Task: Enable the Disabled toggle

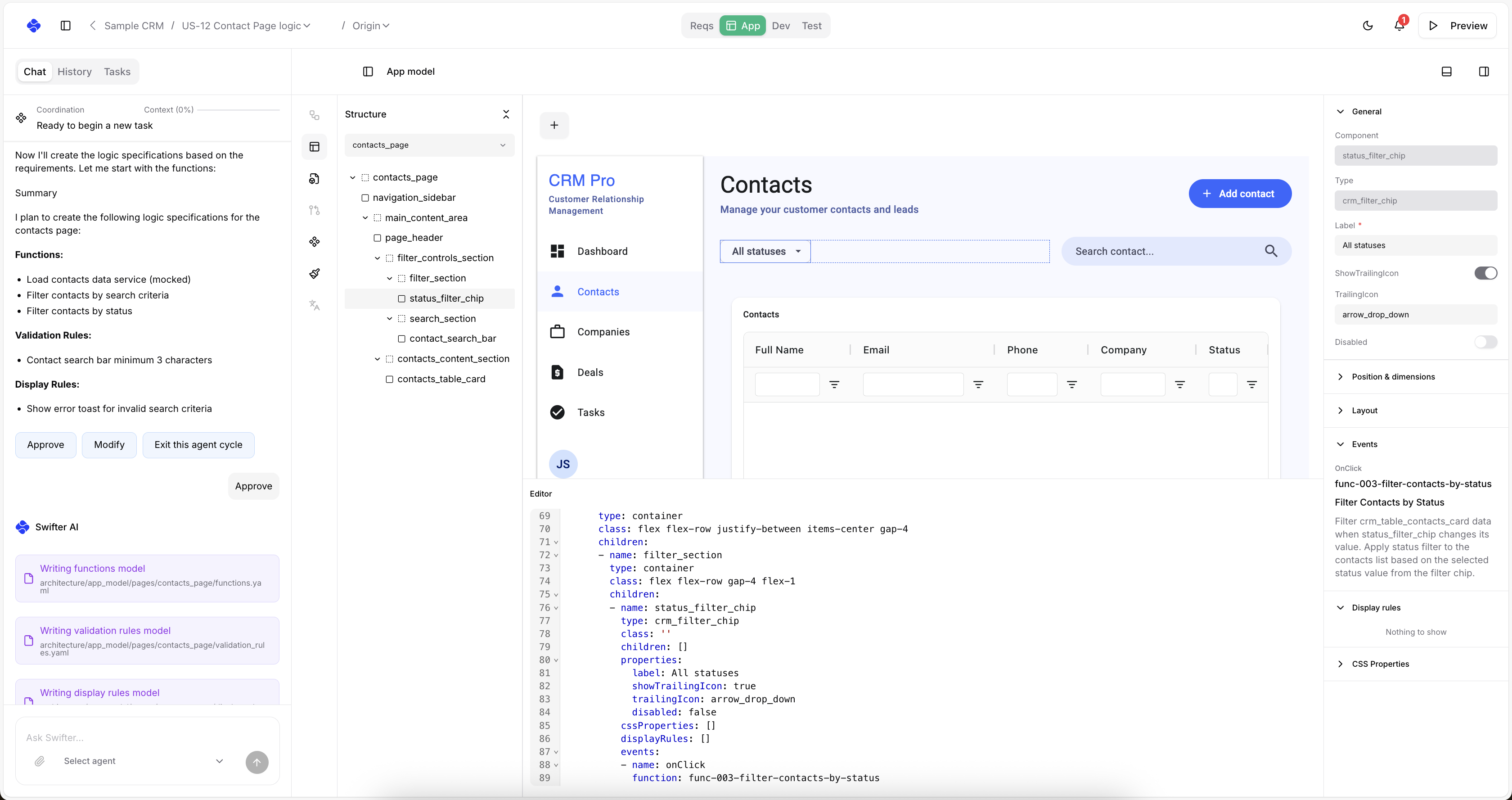Action: point(1485,342)
